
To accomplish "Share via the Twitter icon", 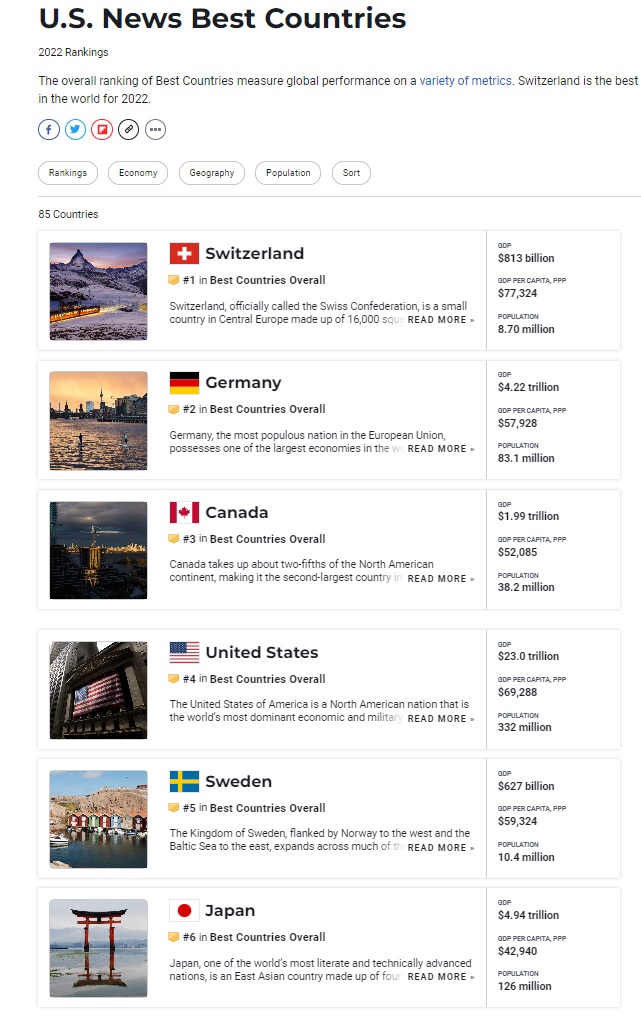I will (76, 129).
